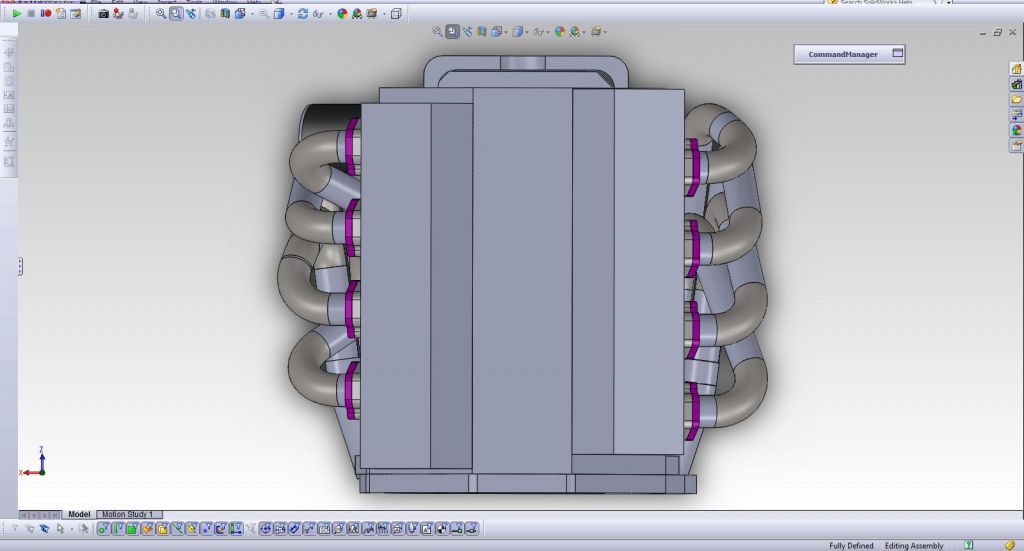The width and height of the screenshot is (1024, 551).
Task: Open SolidWorks Resources home tab in task pane
Action: click(x=1016, y=69)
